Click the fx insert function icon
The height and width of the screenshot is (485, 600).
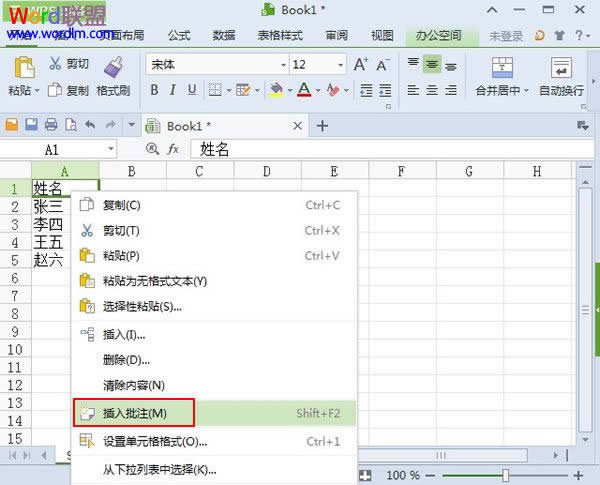[172, 149]
